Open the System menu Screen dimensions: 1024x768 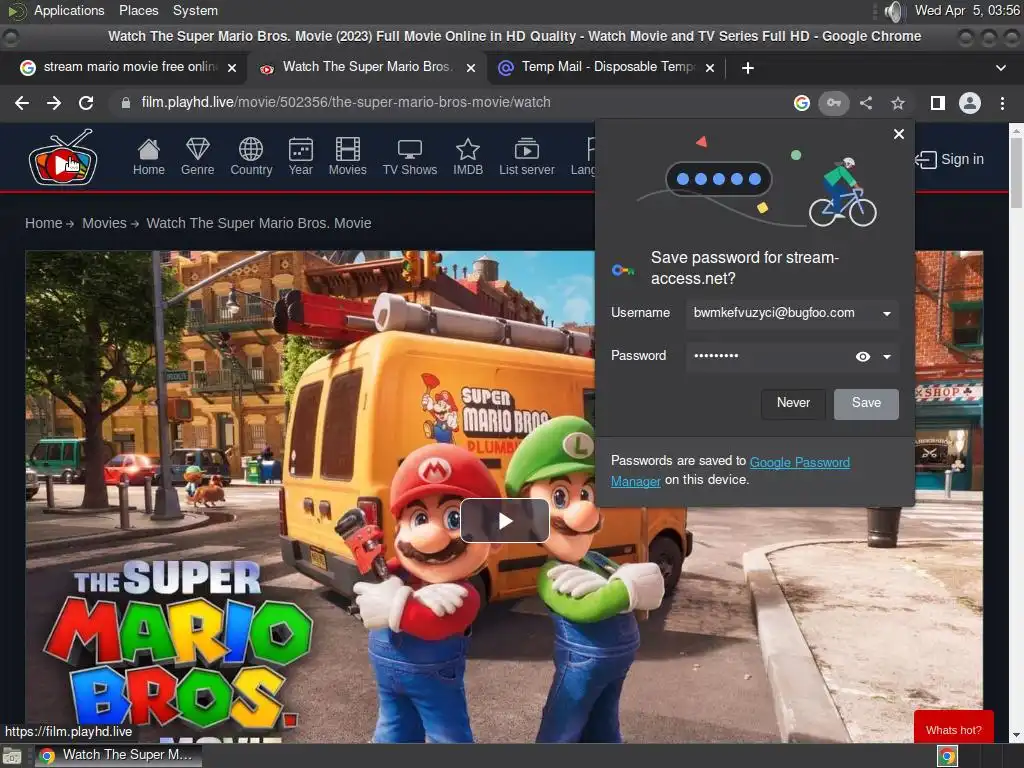pos(195,10)
